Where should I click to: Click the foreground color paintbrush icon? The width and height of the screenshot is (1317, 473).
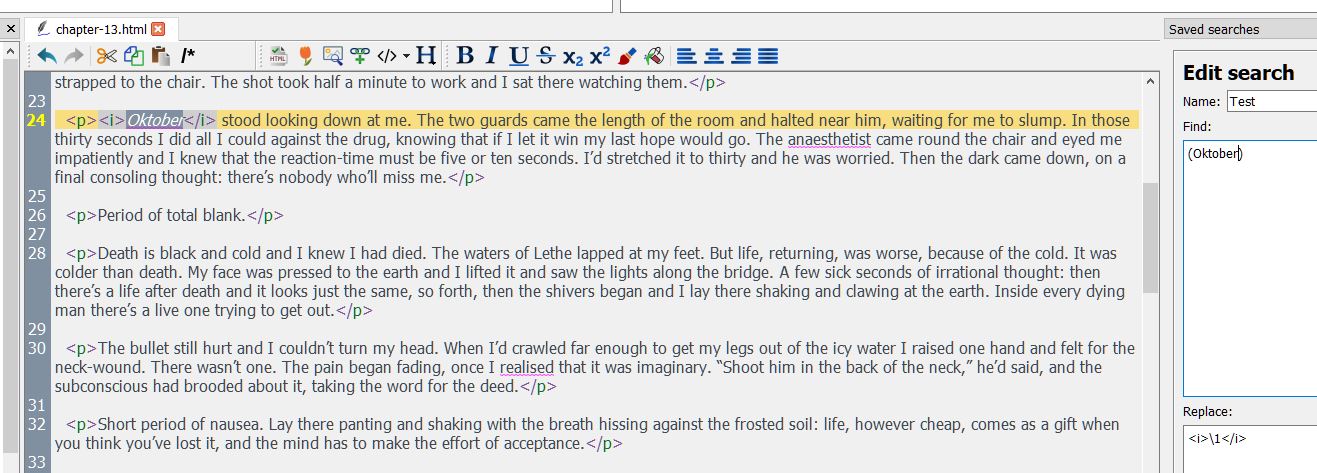tap(627, 56)
